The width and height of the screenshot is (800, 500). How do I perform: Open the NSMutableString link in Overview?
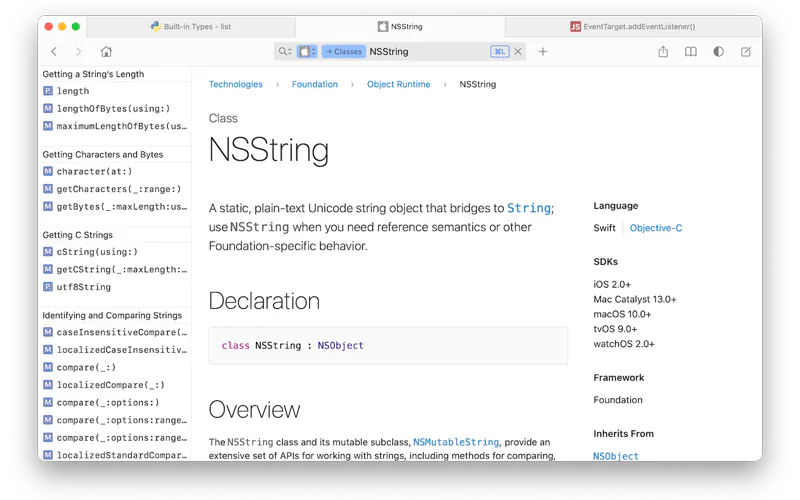[x=456, y=442]
